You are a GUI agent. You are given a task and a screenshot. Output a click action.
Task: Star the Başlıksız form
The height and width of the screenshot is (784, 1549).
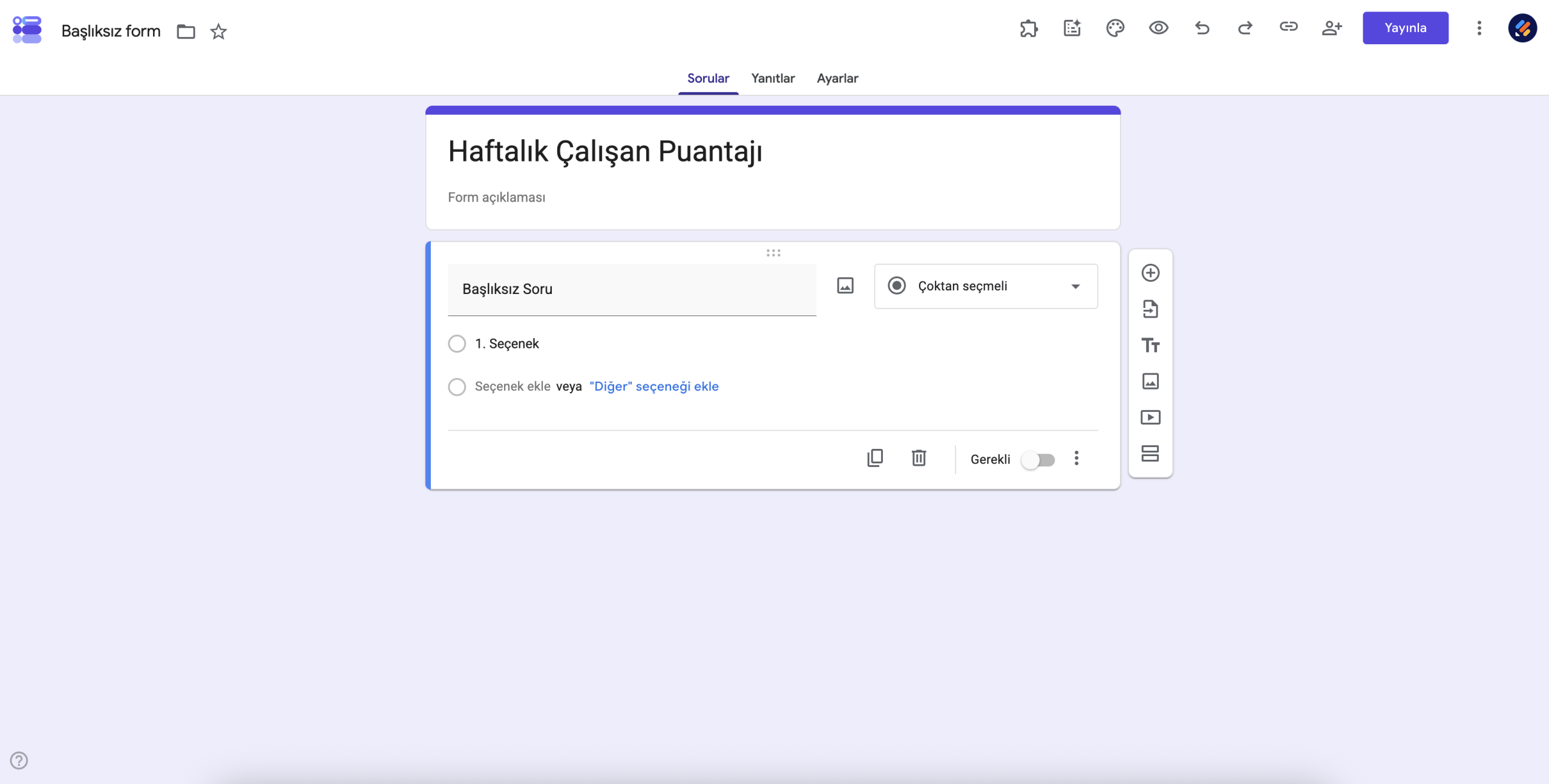pos(218,31)
